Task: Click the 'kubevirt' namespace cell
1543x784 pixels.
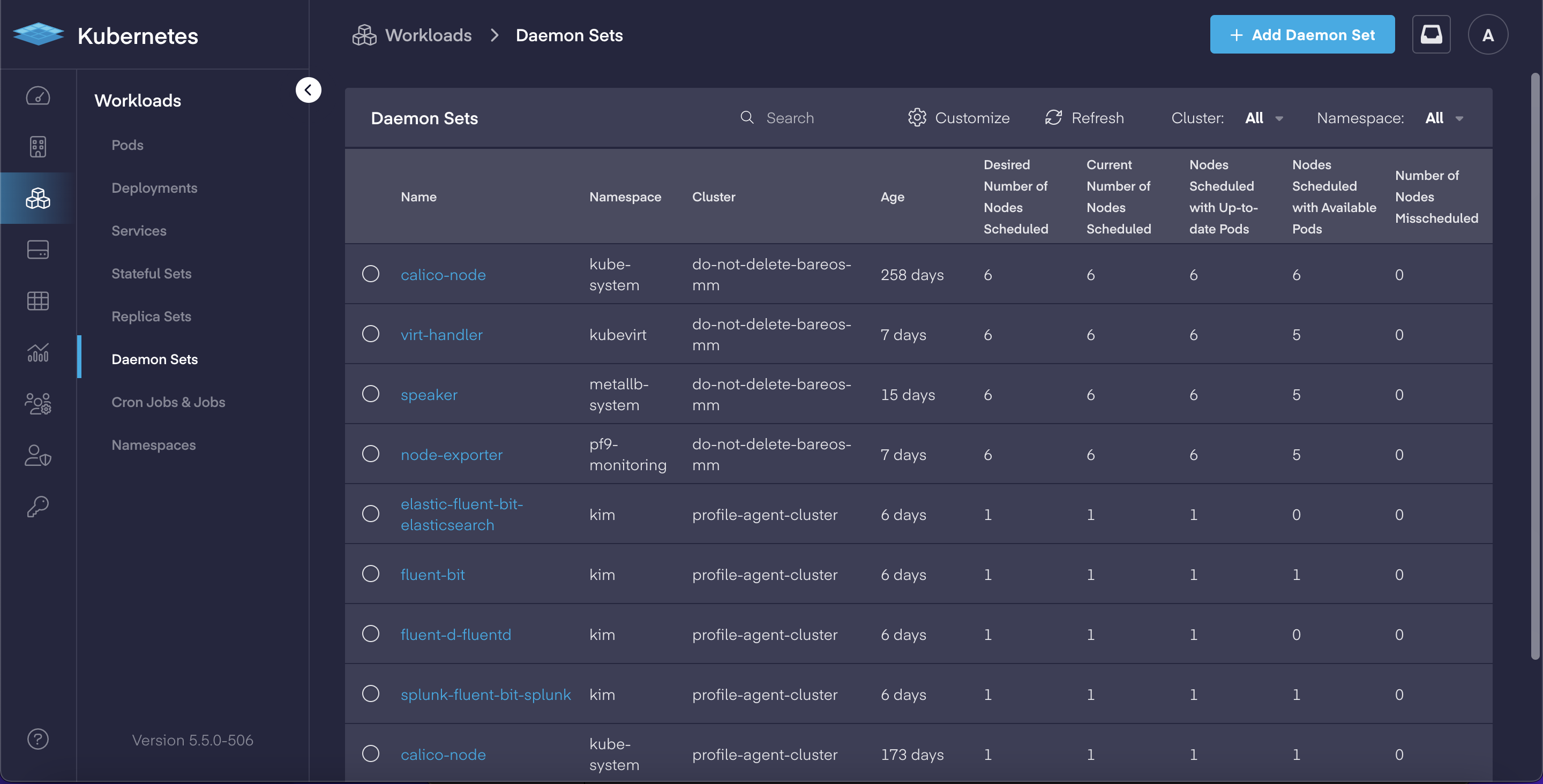Action: point(618,334)
